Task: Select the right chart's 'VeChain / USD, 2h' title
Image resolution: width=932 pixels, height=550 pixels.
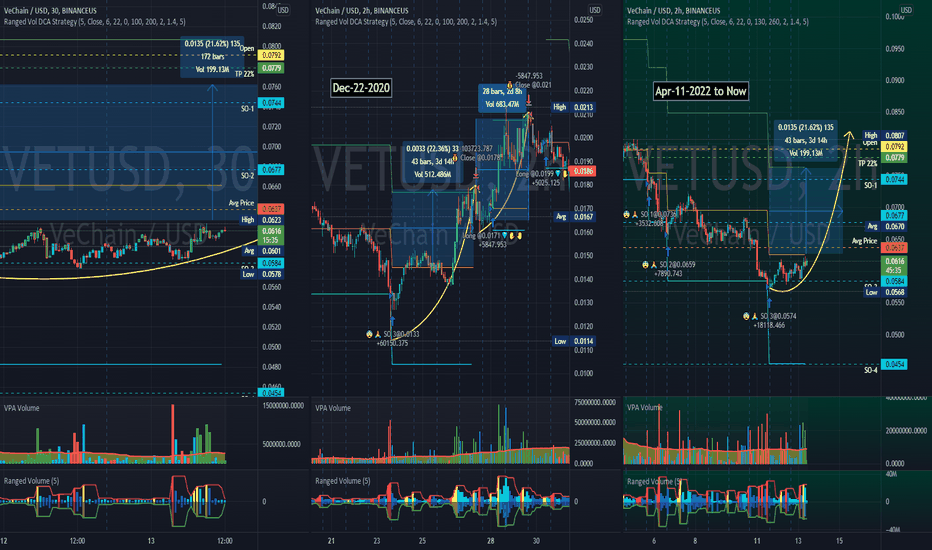Action: 673,11
